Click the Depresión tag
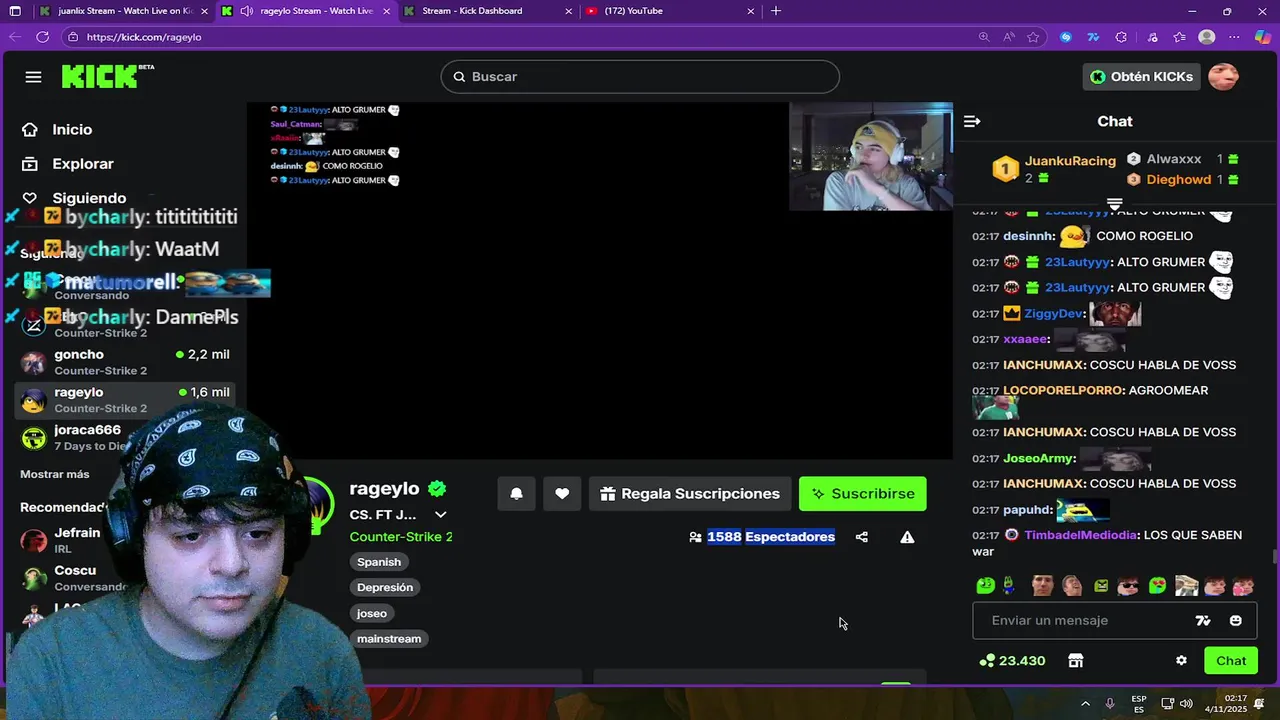 [x=385, y=588]
